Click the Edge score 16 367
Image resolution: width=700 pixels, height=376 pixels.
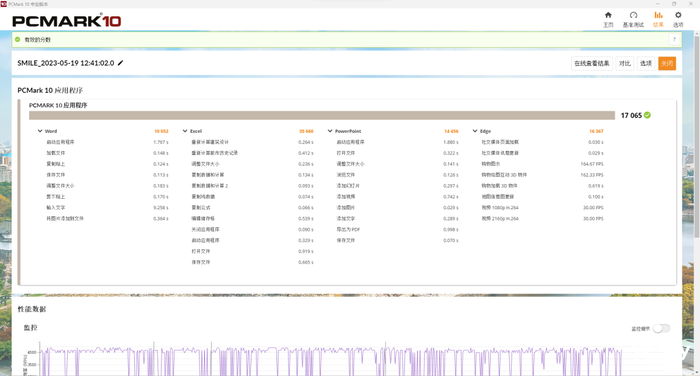pos(596,131)
